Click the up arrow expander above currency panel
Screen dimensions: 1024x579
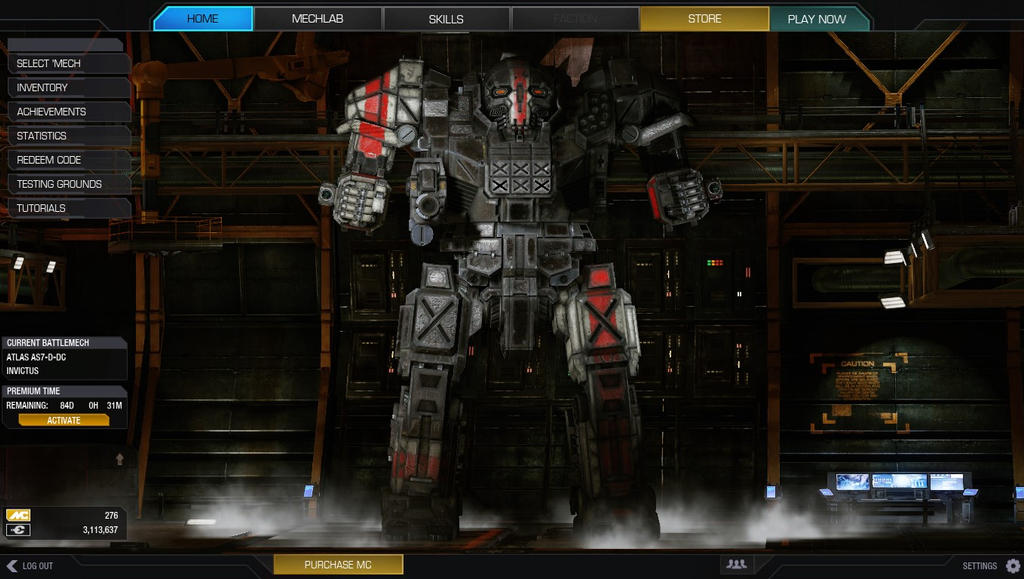click(x=120, y=460)
